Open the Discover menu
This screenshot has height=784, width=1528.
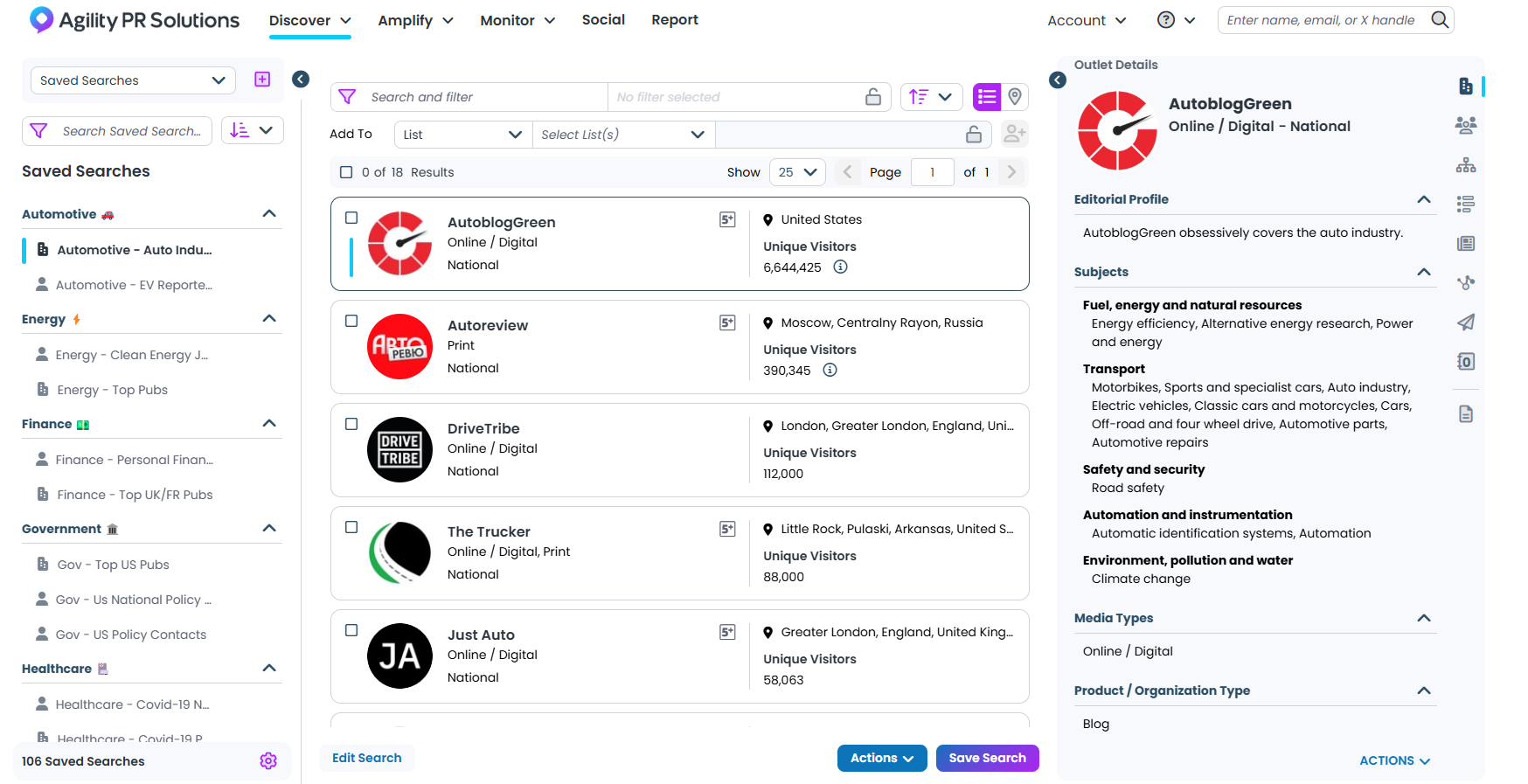309,20
